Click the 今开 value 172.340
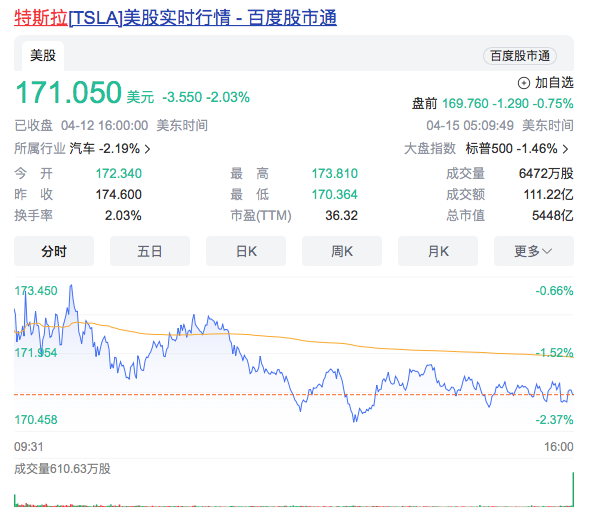589x517 pixels. [118, 174]
